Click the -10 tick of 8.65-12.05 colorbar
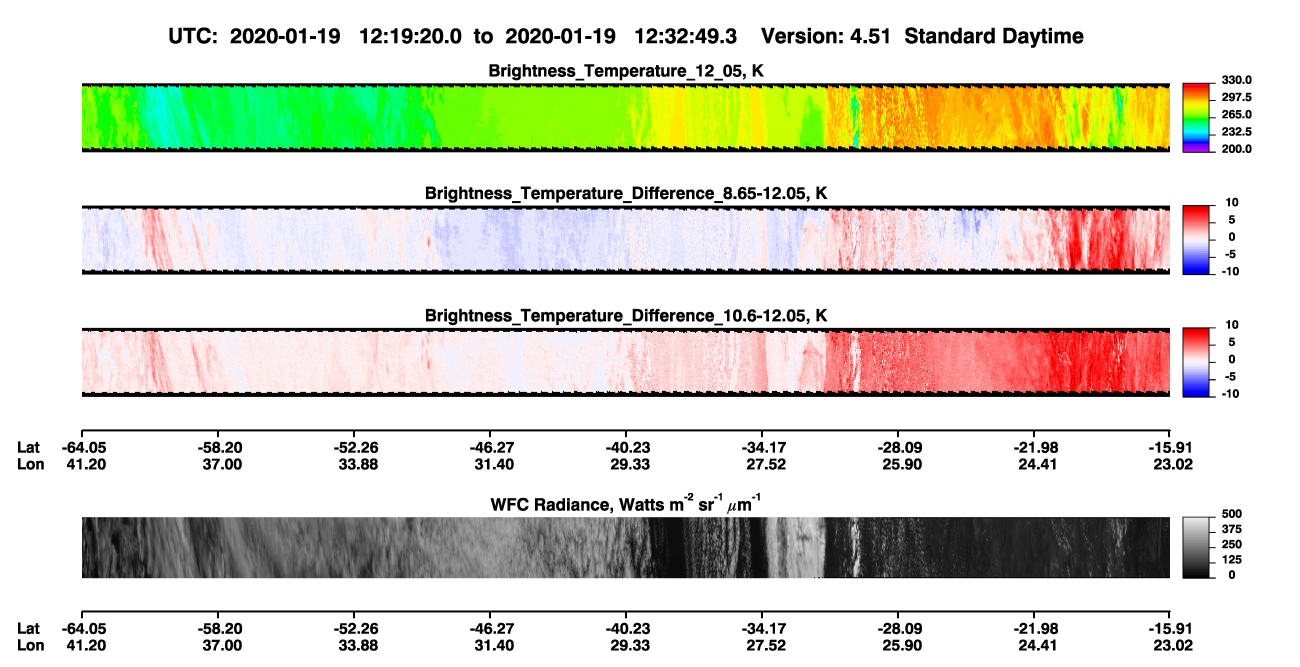This screenshot has width=1300, height=667. 1230,271
